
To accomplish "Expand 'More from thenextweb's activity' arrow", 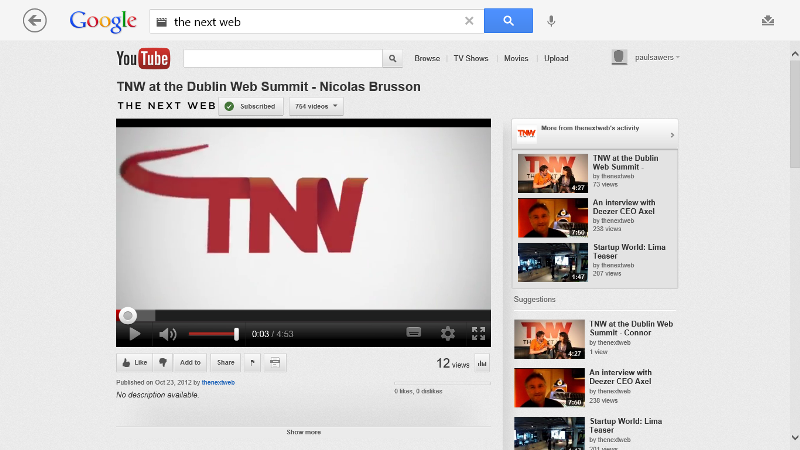I will coord(672,135).
